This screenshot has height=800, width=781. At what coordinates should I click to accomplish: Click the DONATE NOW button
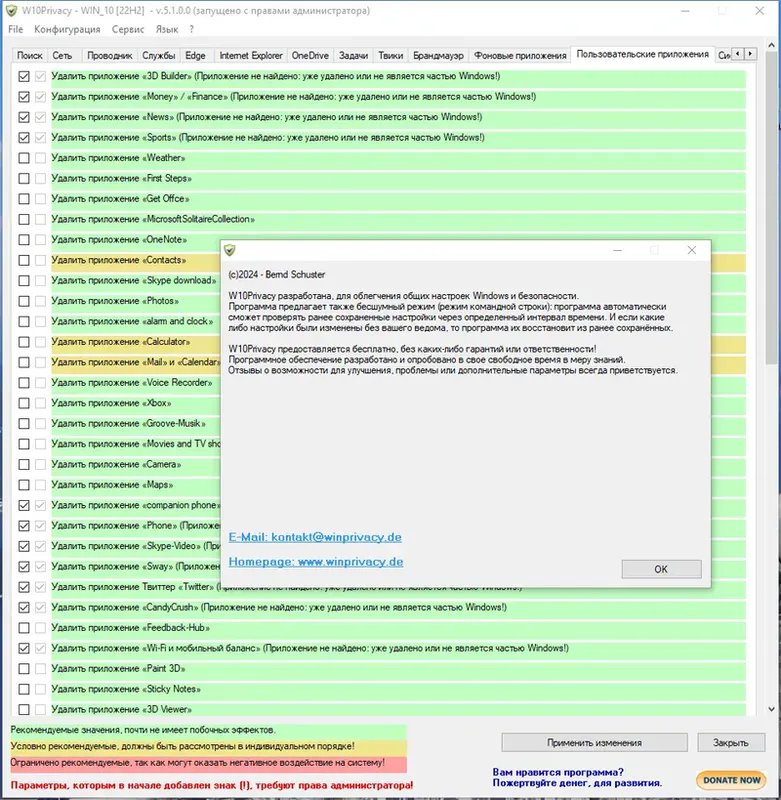click(732, 780)
